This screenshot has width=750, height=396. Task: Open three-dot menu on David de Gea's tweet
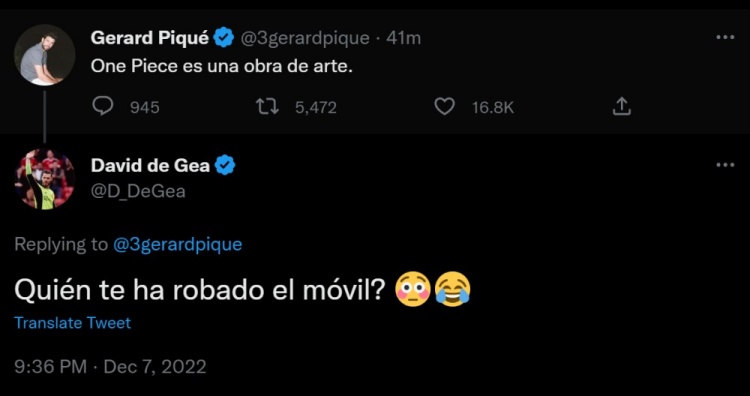(725, 165)
